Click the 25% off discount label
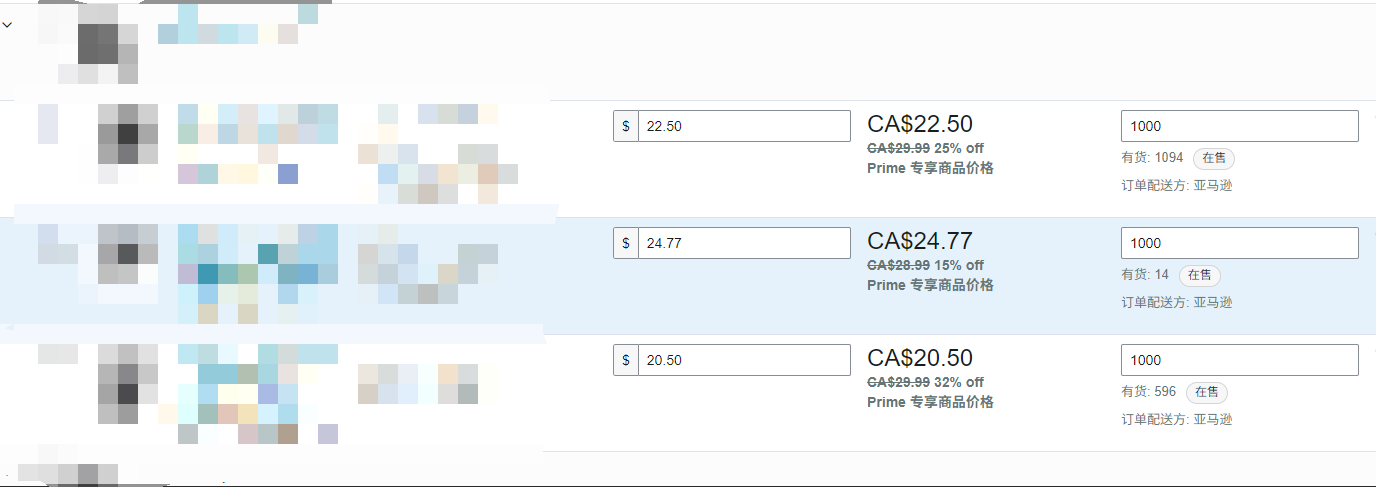 click(x=959, y=148)
